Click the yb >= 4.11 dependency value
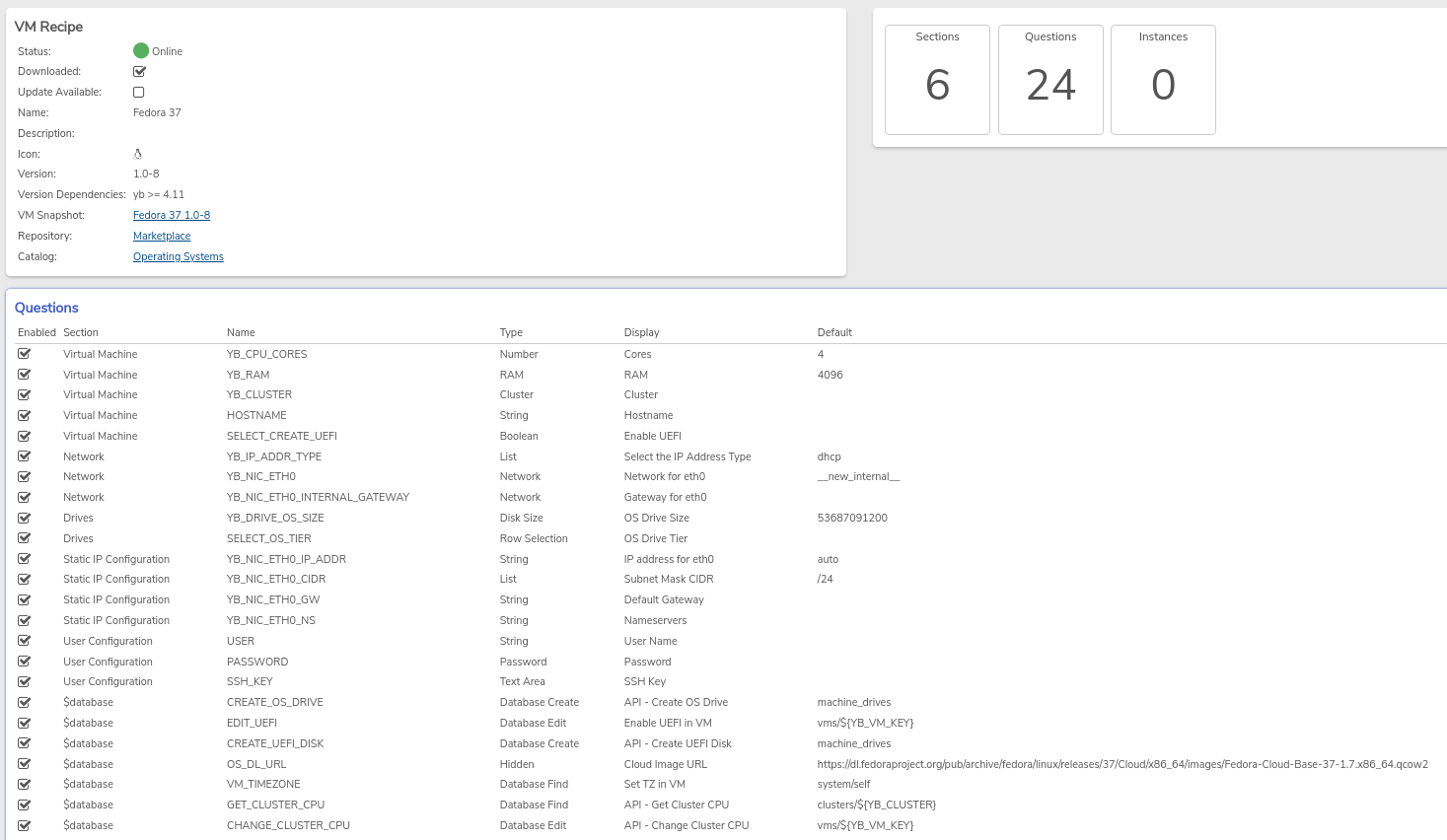1447x840 pixels. (159, 194)
